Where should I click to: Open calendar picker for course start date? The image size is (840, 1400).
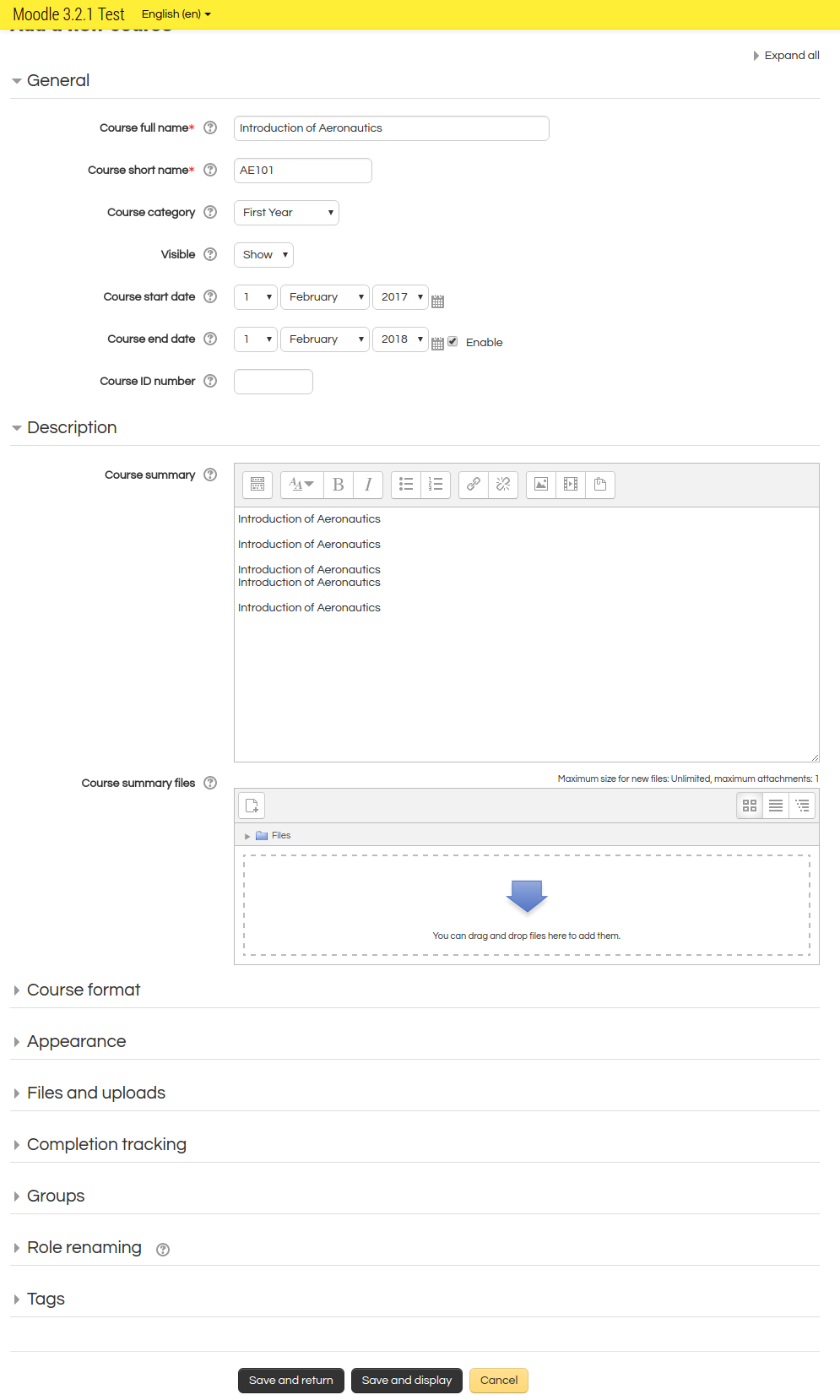(x=437, y=301)
